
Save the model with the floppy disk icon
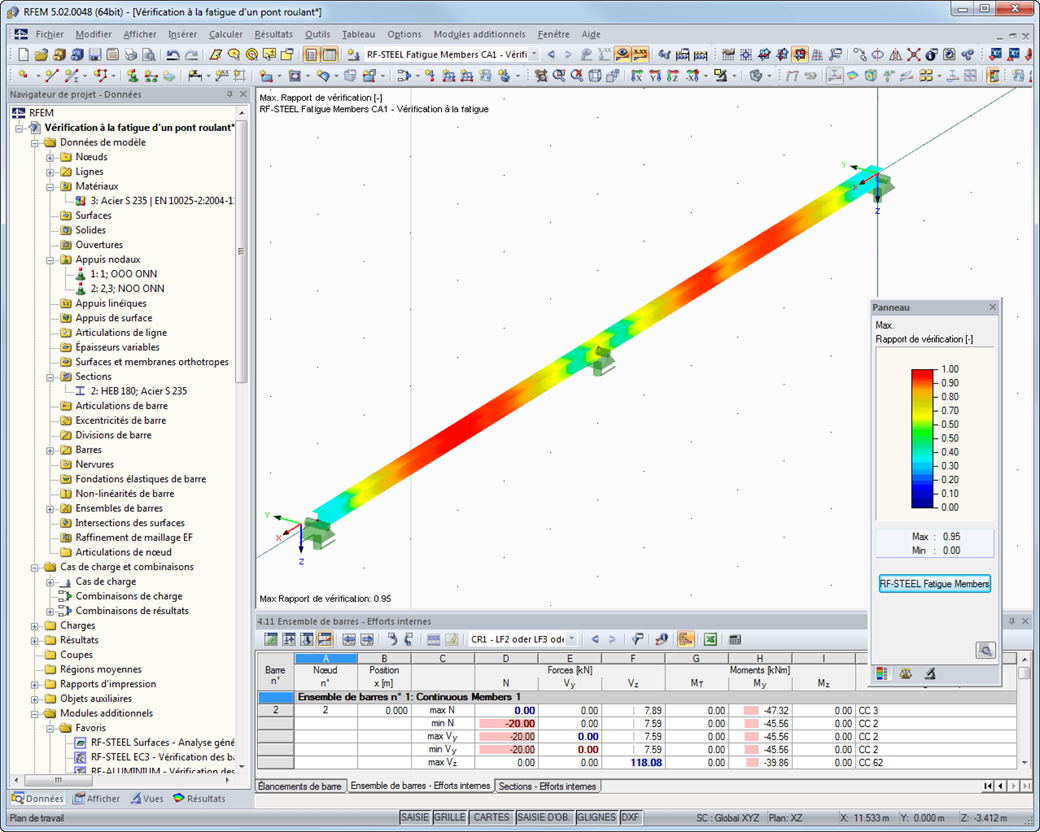coord(95,54)
